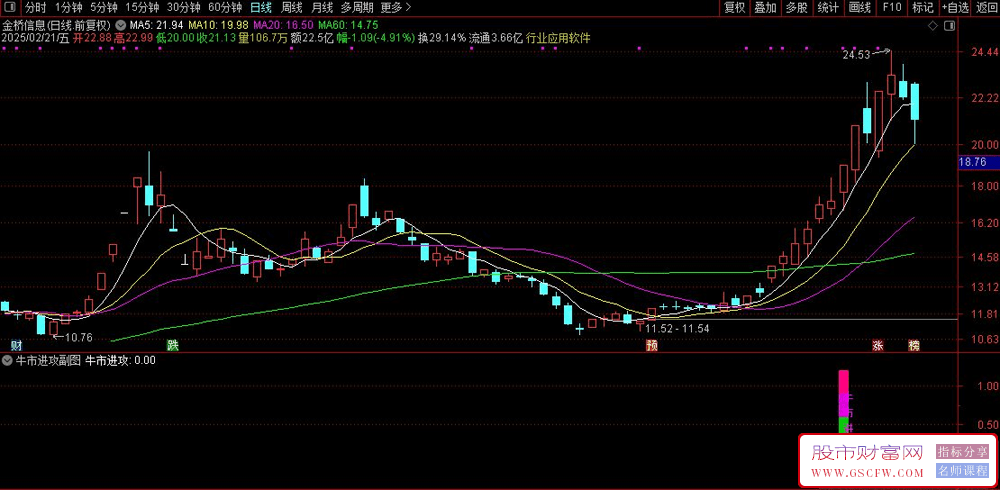The width and height of the screenshot is (1000, 490).
Task: Click the 11.52 - 11.54 gap label
Action: (677, 329)
